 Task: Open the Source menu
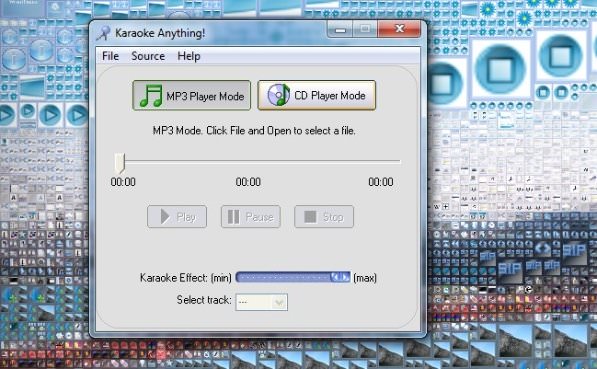tap(148, 56)
